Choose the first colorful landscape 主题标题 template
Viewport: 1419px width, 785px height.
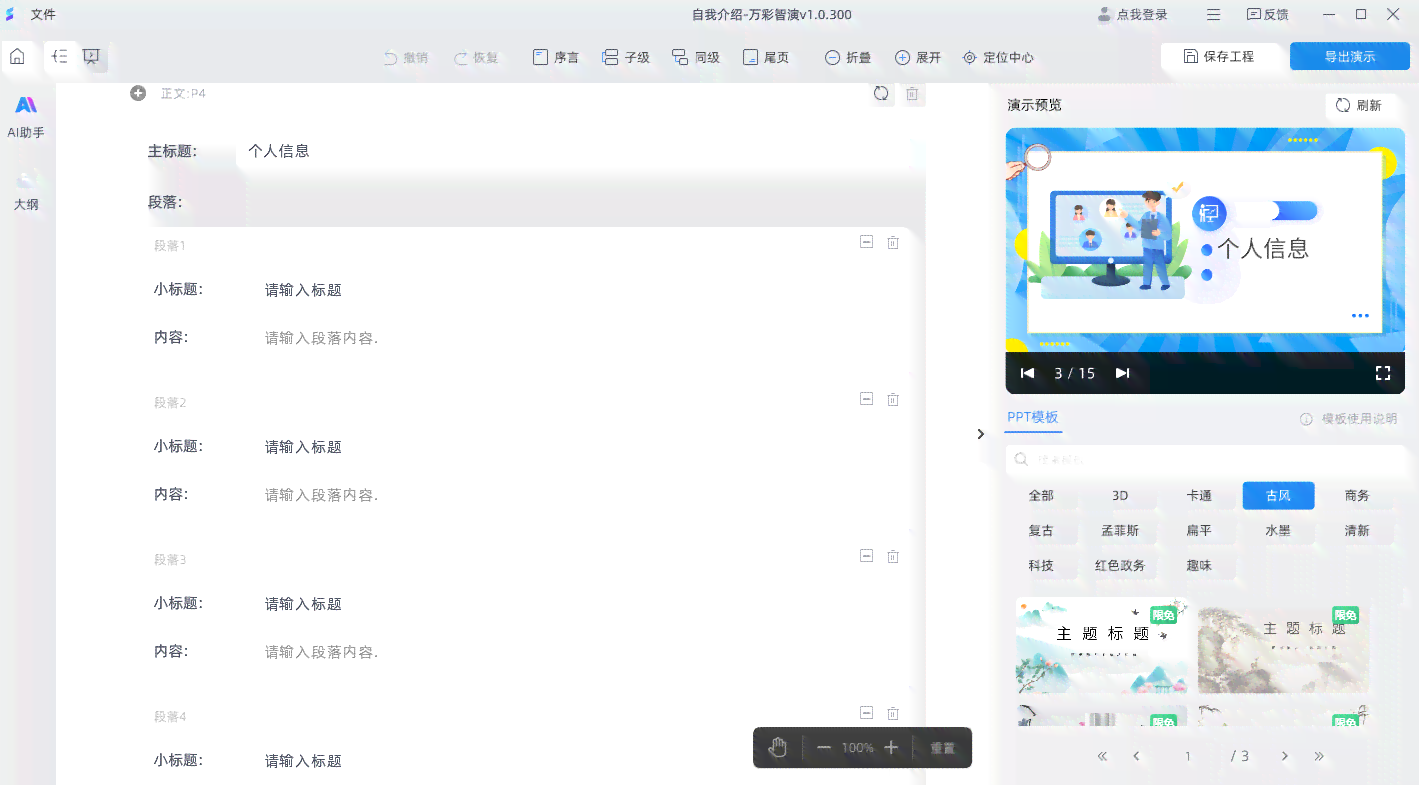click(x=1102, y=646)
